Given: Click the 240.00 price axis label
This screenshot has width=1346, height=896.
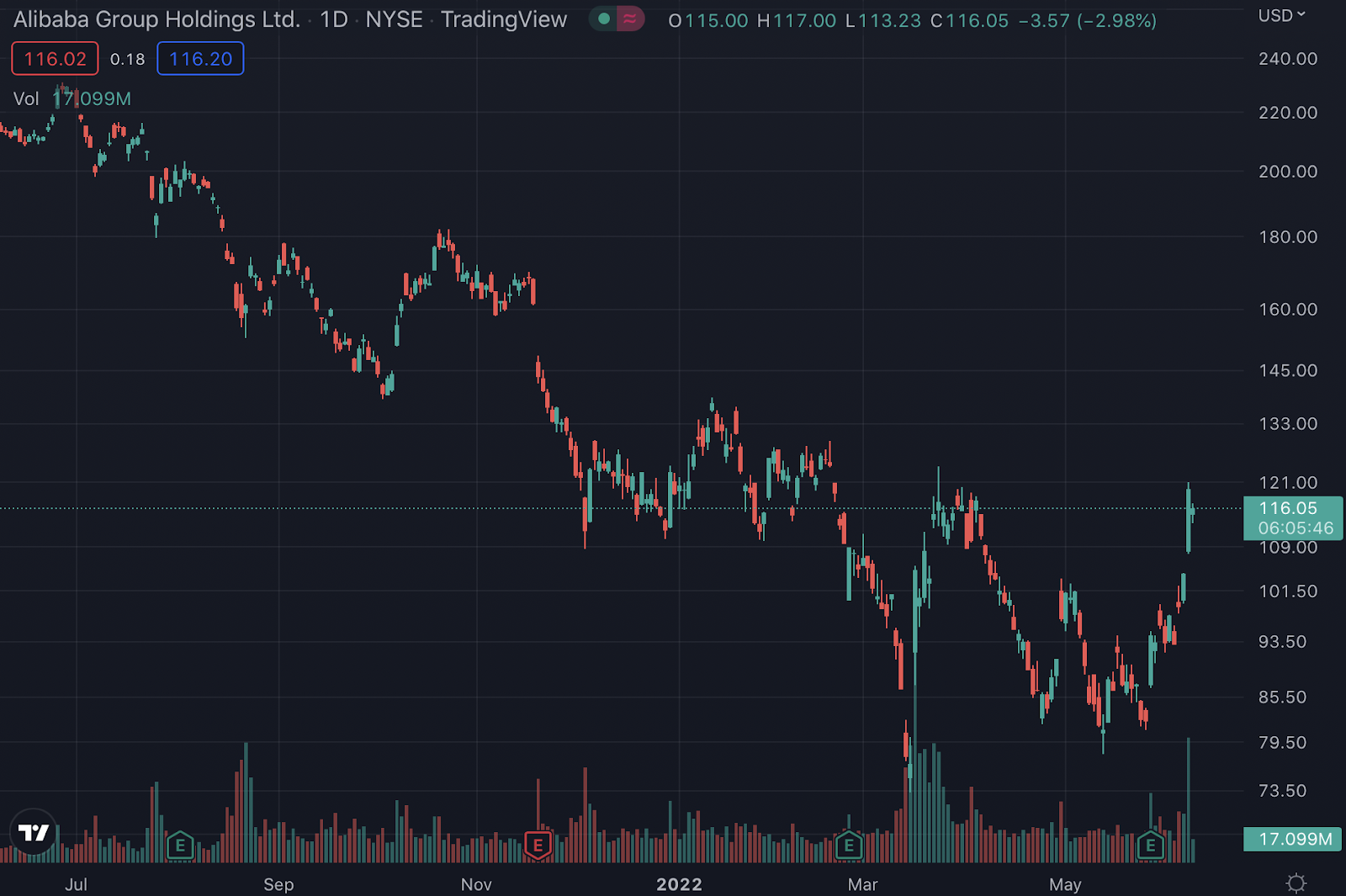Looking at the screenshot, I should click(x=1288, y=59).
